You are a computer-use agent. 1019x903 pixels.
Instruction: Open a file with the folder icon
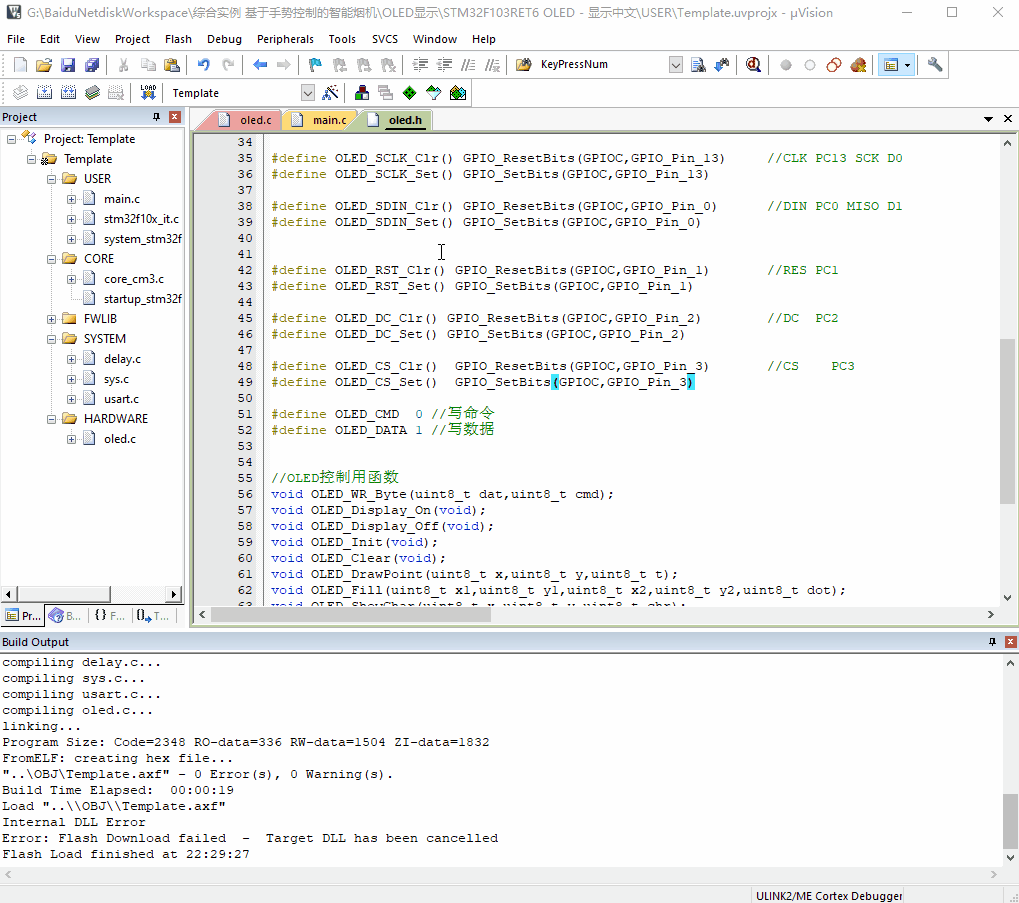pos(44,65)
